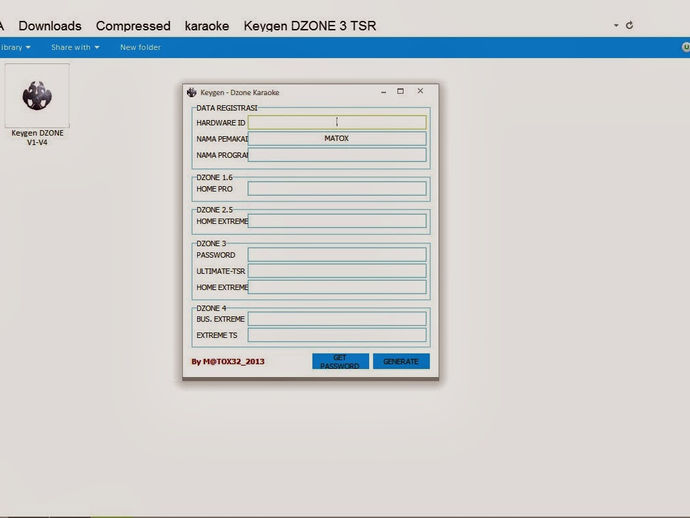Image resolution: width=690 pixels, height=518 pixels.
Task: Minimize the Keygen - Dzone Karaoke window
Action: (383, 92)
